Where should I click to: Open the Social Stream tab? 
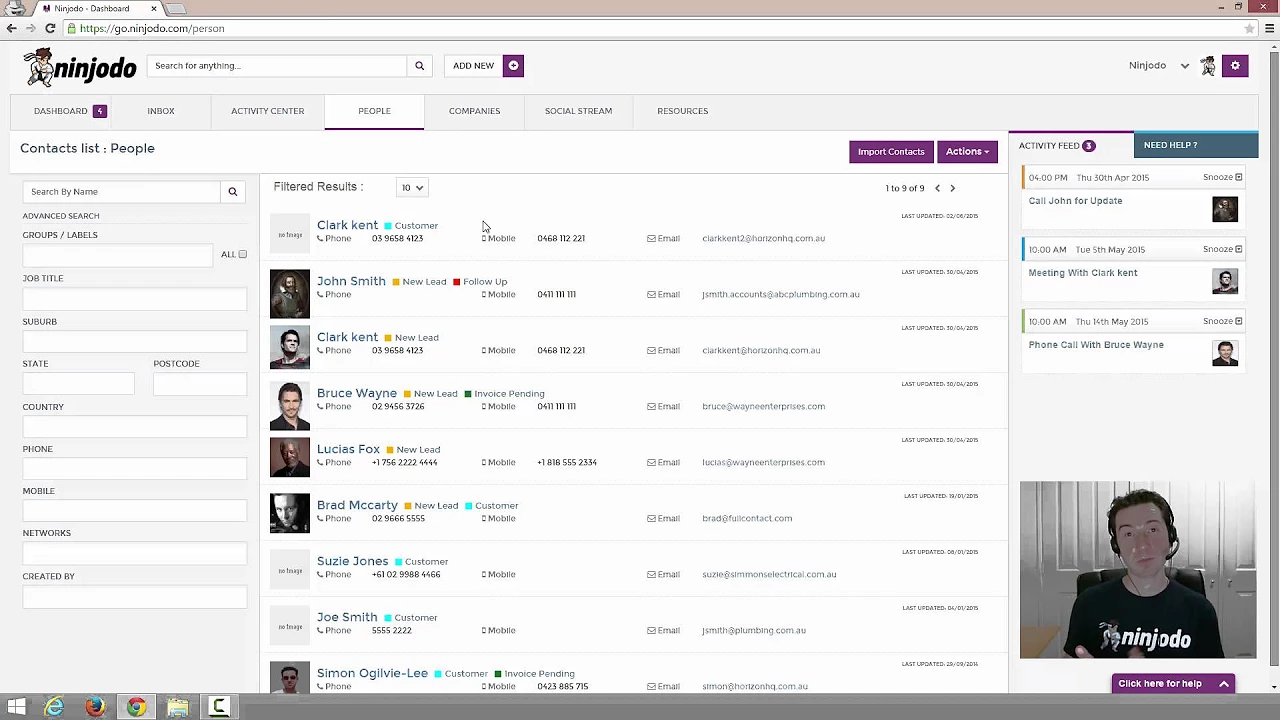[x=578, y=111]
